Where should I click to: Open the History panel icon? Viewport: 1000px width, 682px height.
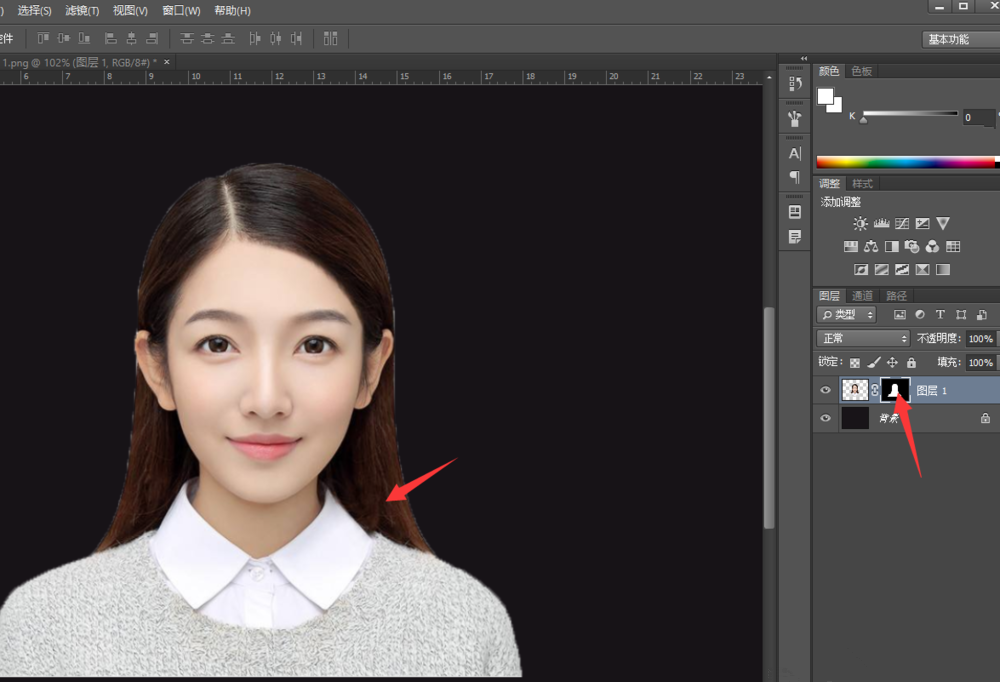(795, 84)
